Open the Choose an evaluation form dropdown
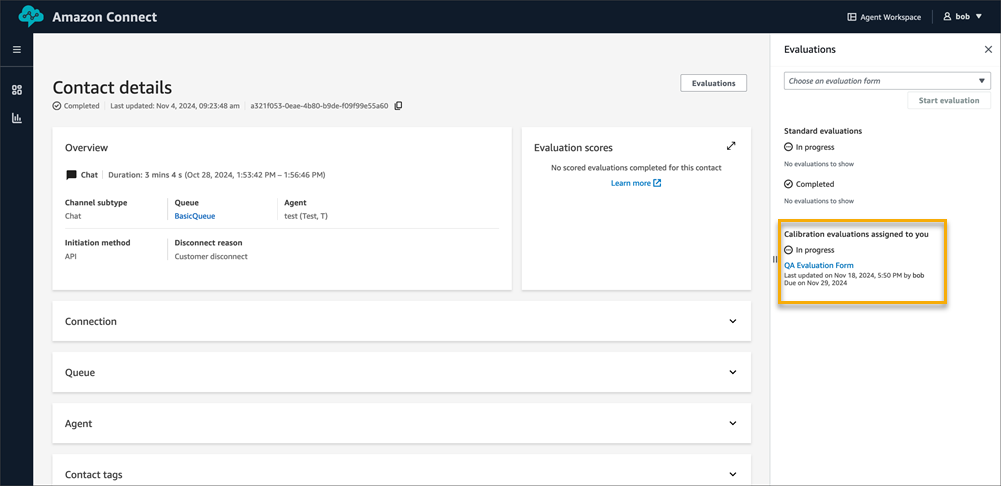Image resolution: width=1001 pixels, height=486 pixels. (887, 81)
